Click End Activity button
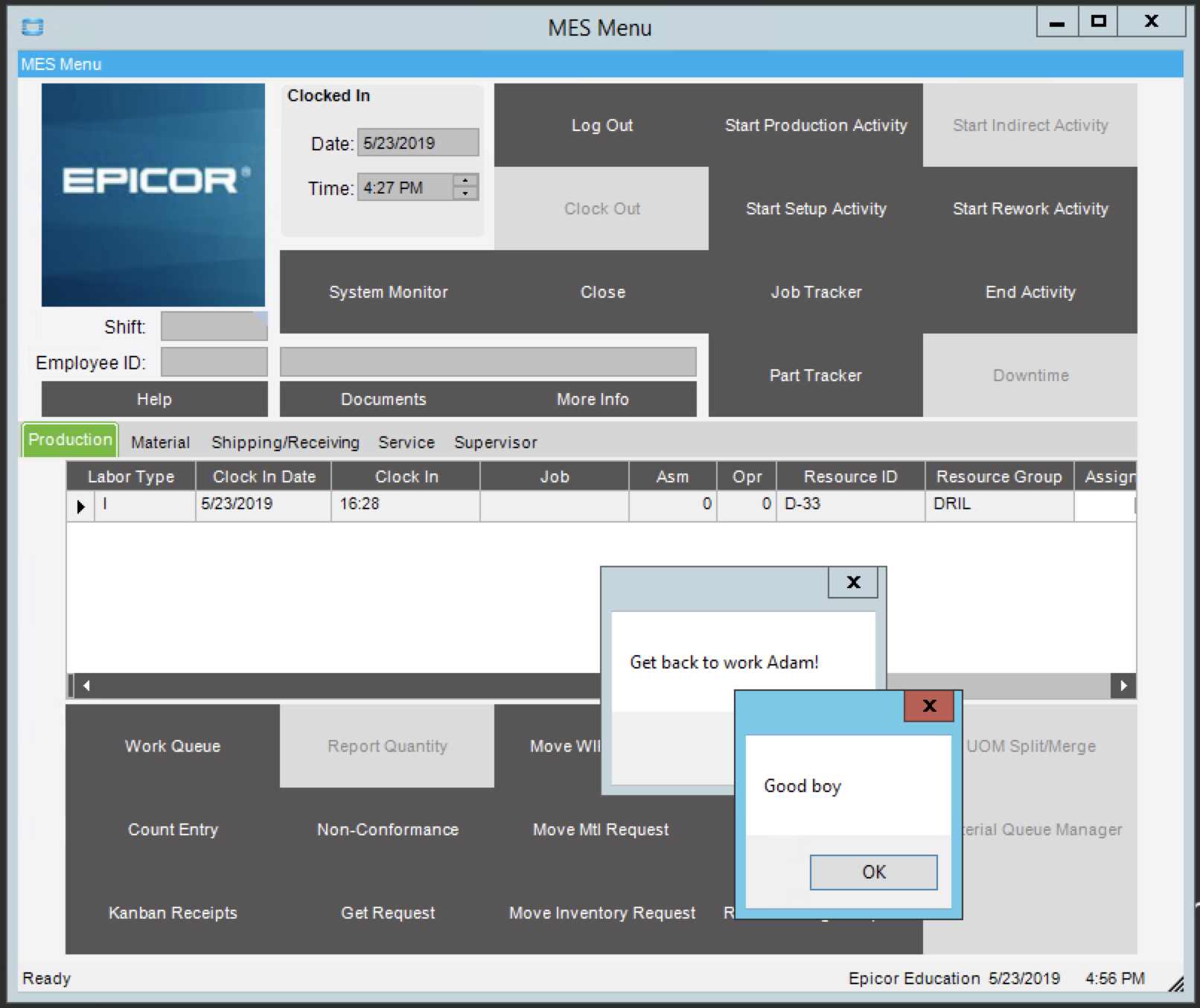Viewport: 1200px width, 1008px height. point(1030,292)
